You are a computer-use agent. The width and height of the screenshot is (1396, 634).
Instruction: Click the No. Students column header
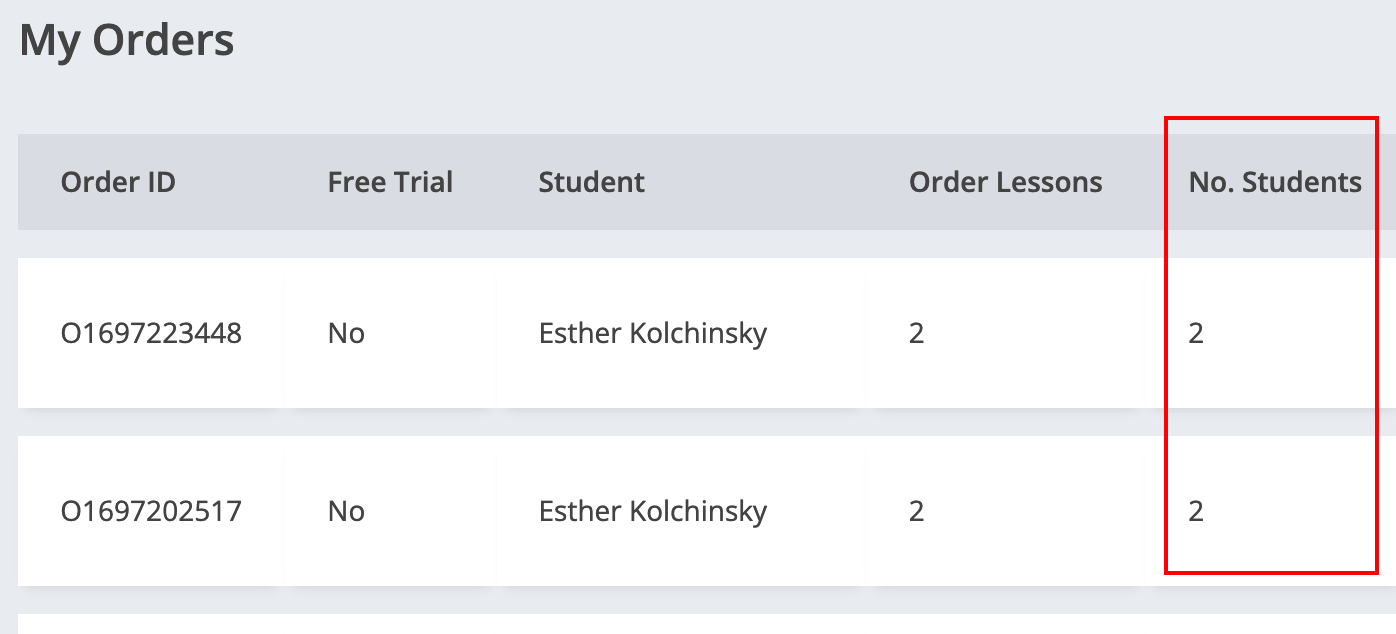tap(1275, 182)
